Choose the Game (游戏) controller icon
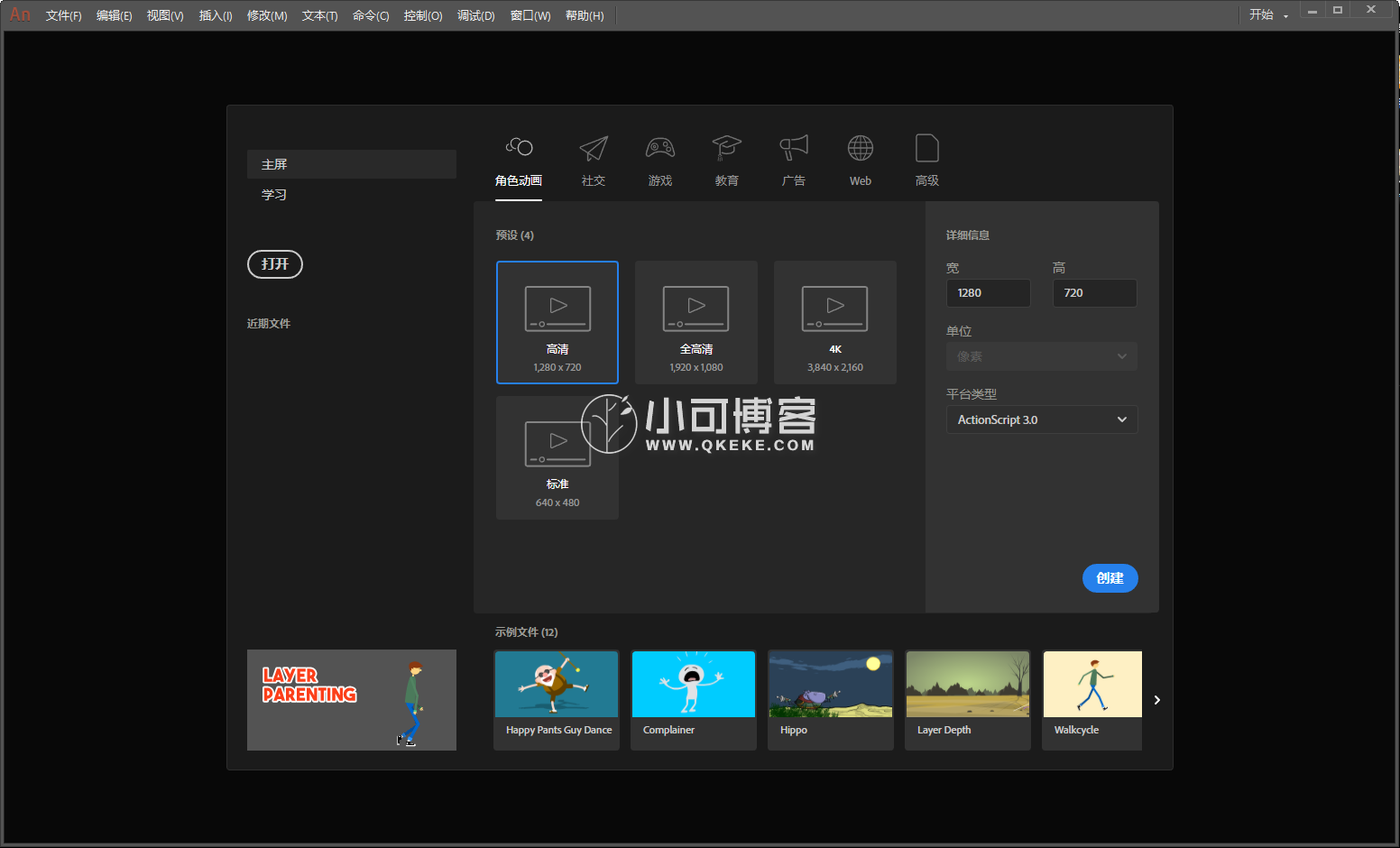This screenshot has height=848, width=1400. [x=660, y=147]
